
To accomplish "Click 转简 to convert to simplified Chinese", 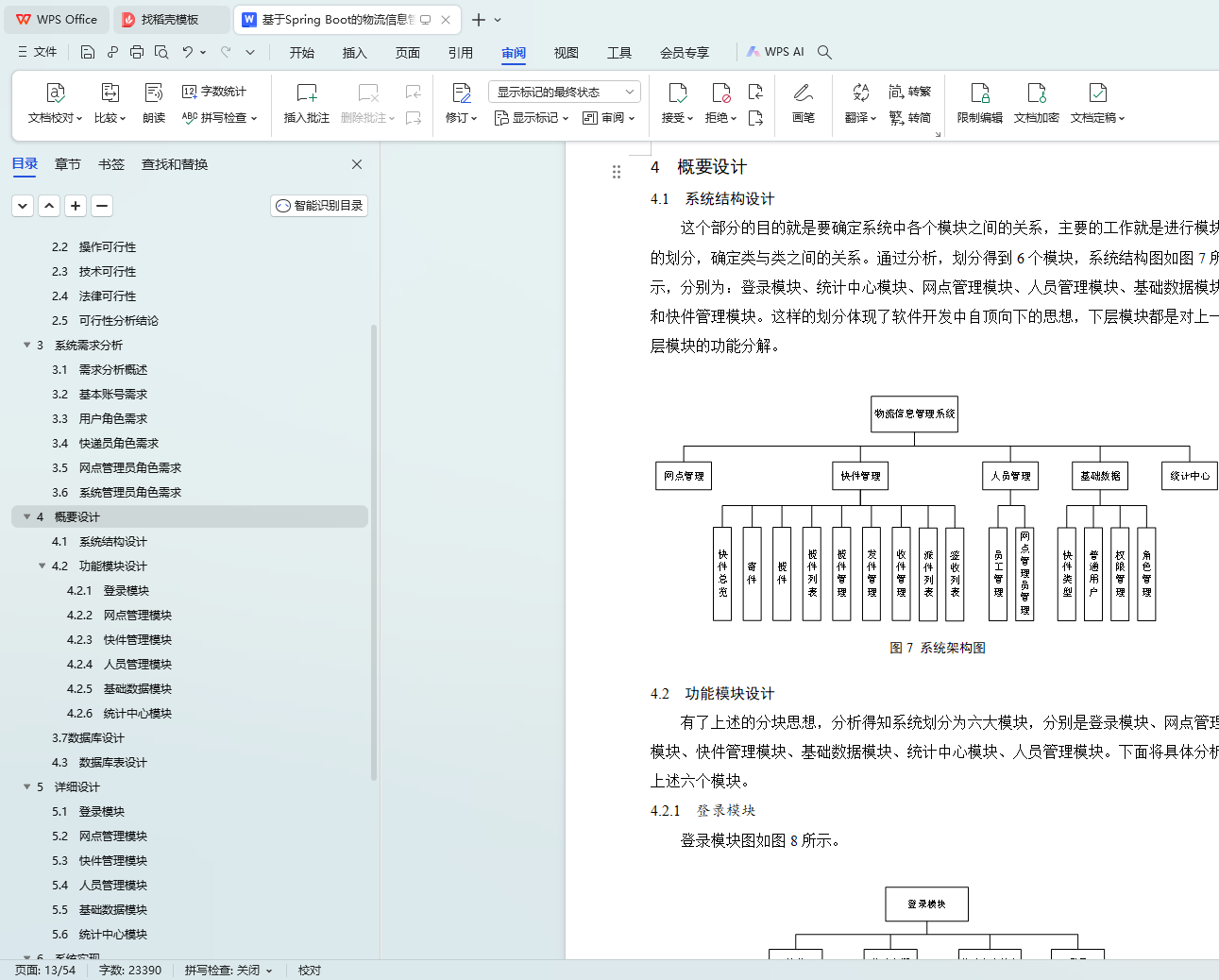I will coord(910,118).
